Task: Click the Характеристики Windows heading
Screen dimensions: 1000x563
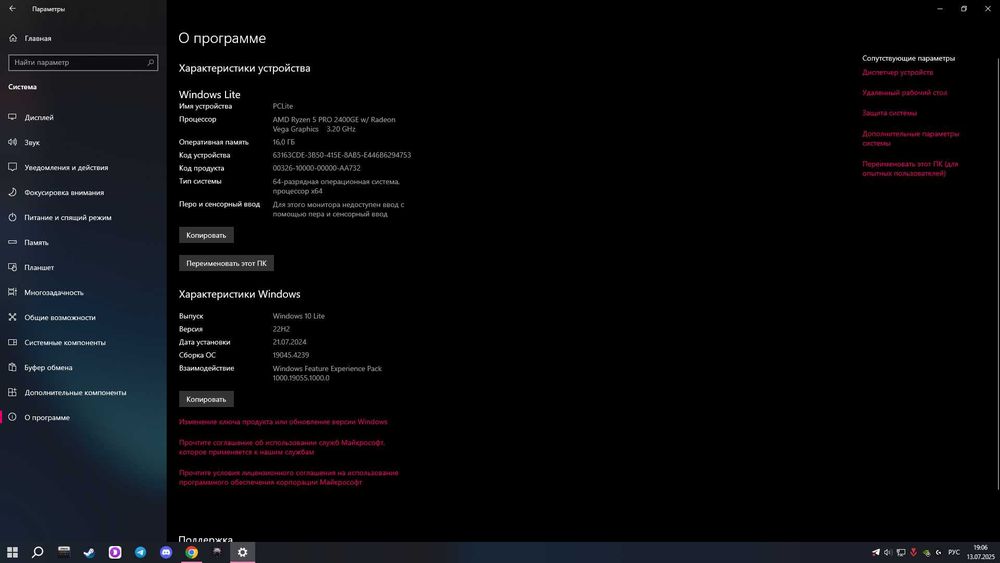Action: [239, 294]
